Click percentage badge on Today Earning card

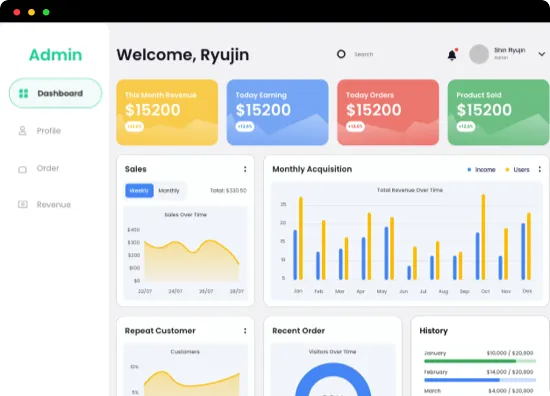coord(245,126)
